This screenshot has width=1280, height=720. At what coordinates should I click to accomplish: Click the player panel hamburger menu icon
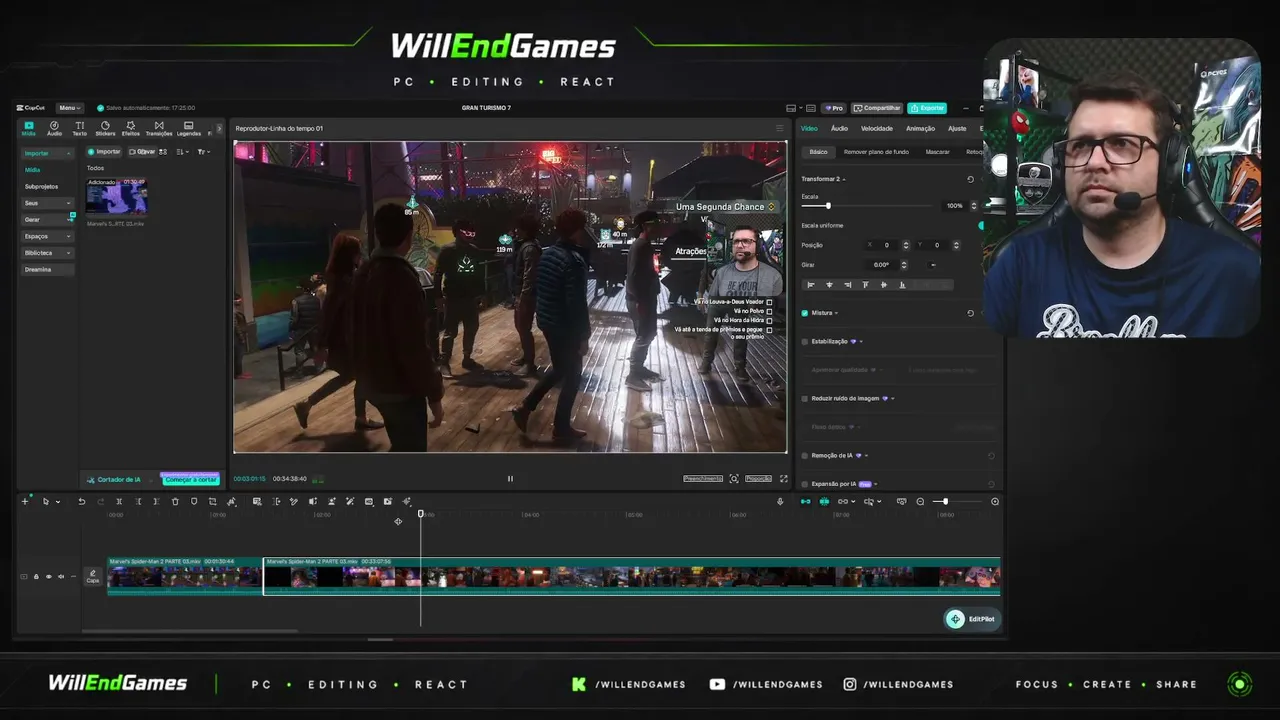780,128
